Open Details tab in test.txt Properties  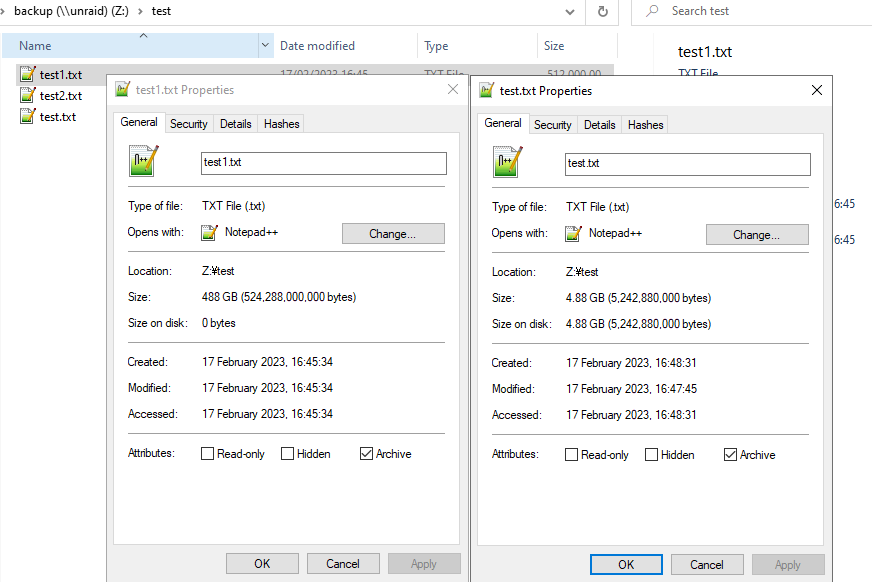(600, 125)
